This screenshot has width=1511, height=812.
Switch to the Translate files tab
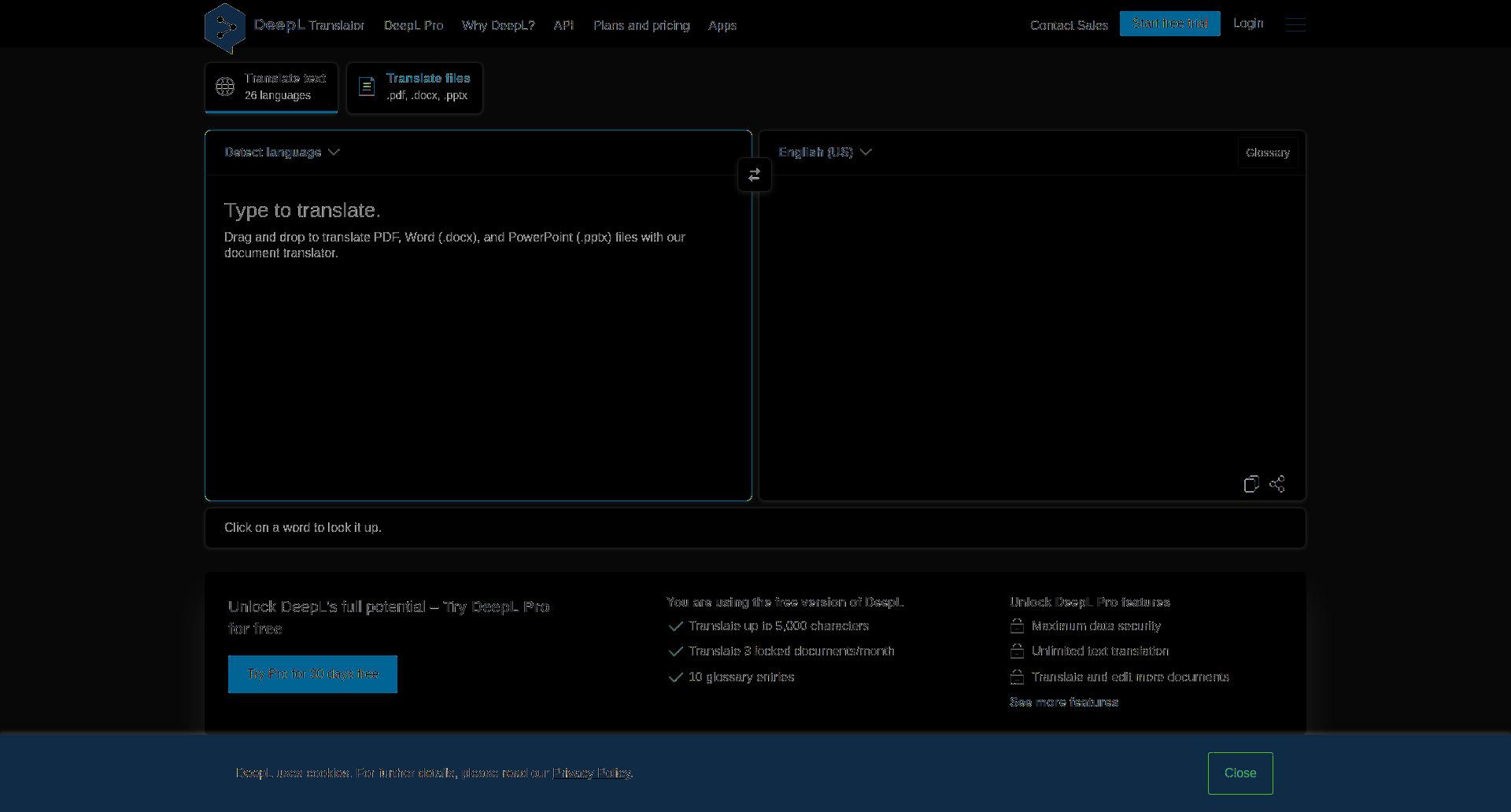pos(415,87)
